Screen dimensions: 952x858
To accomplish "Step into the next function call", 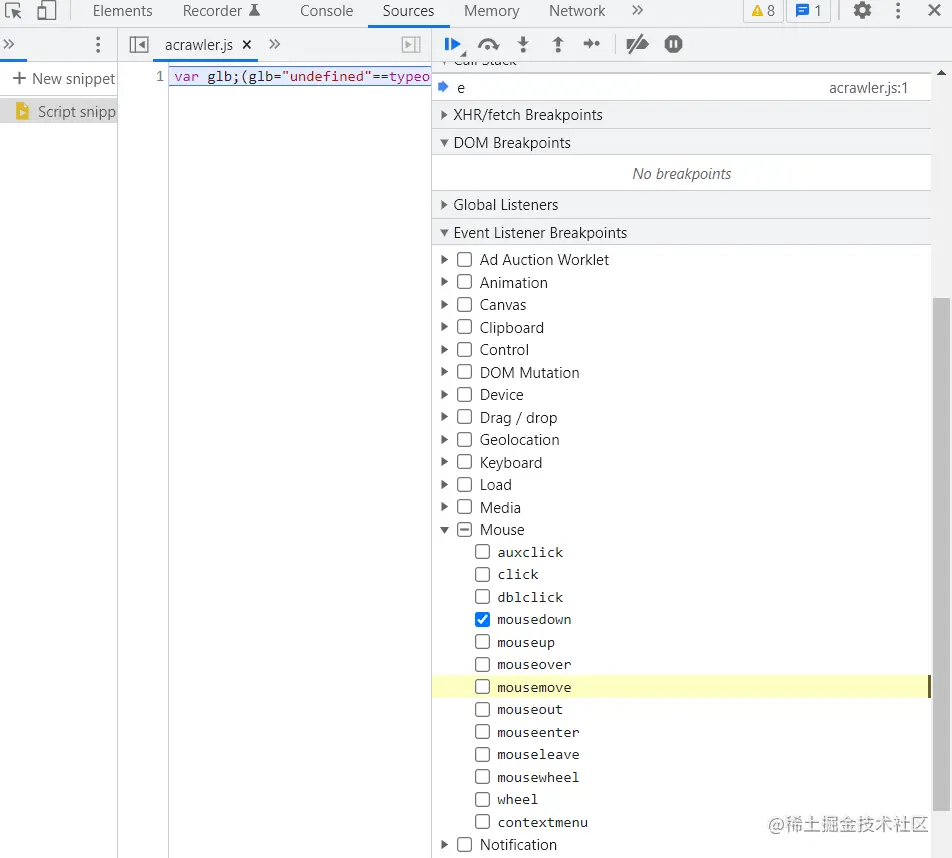I will (523, 44).
